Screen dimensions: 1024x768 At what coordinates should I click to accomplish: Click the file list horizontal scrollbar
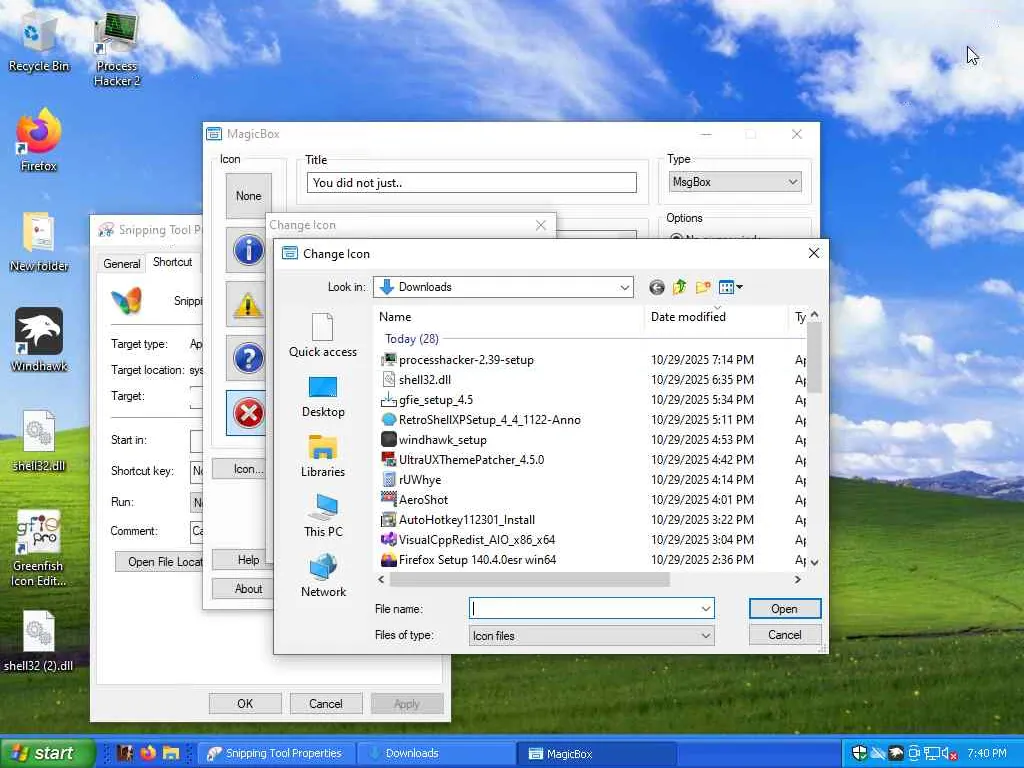pyautogui.click(x=530, y=579)
